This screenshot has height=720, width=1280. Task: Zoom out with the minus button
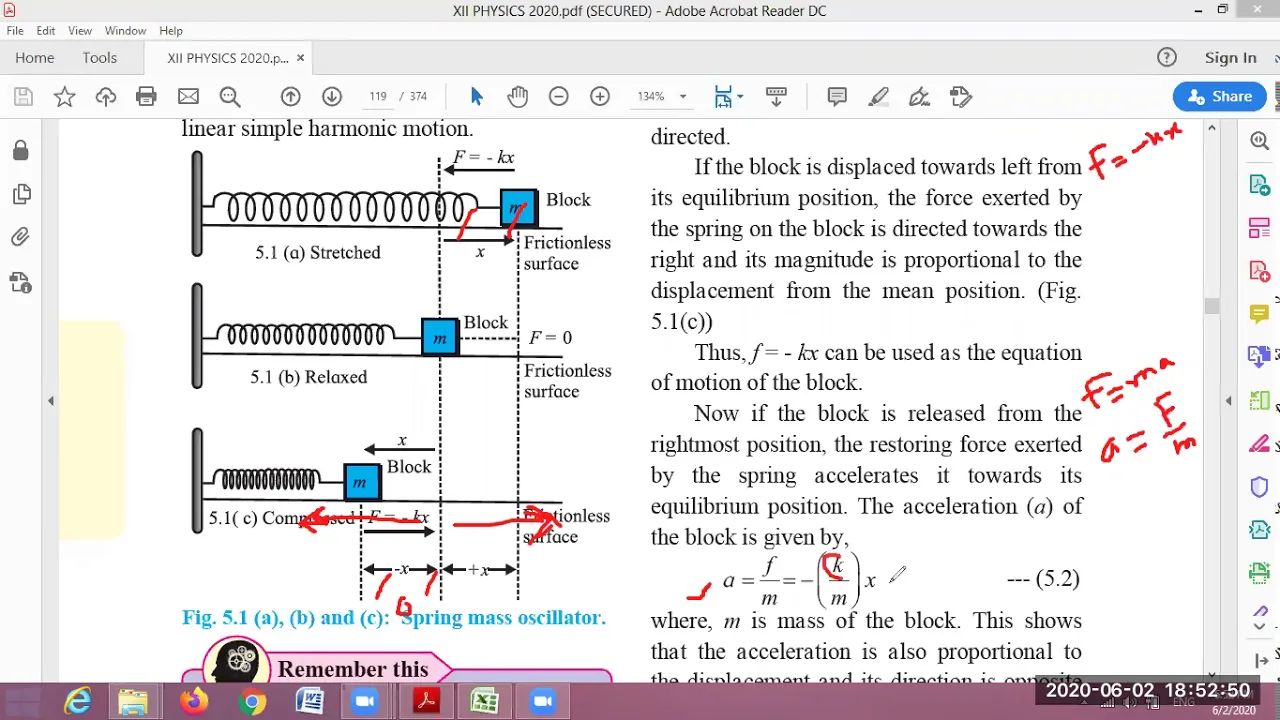pyautogui.click(x=559, y=97)
